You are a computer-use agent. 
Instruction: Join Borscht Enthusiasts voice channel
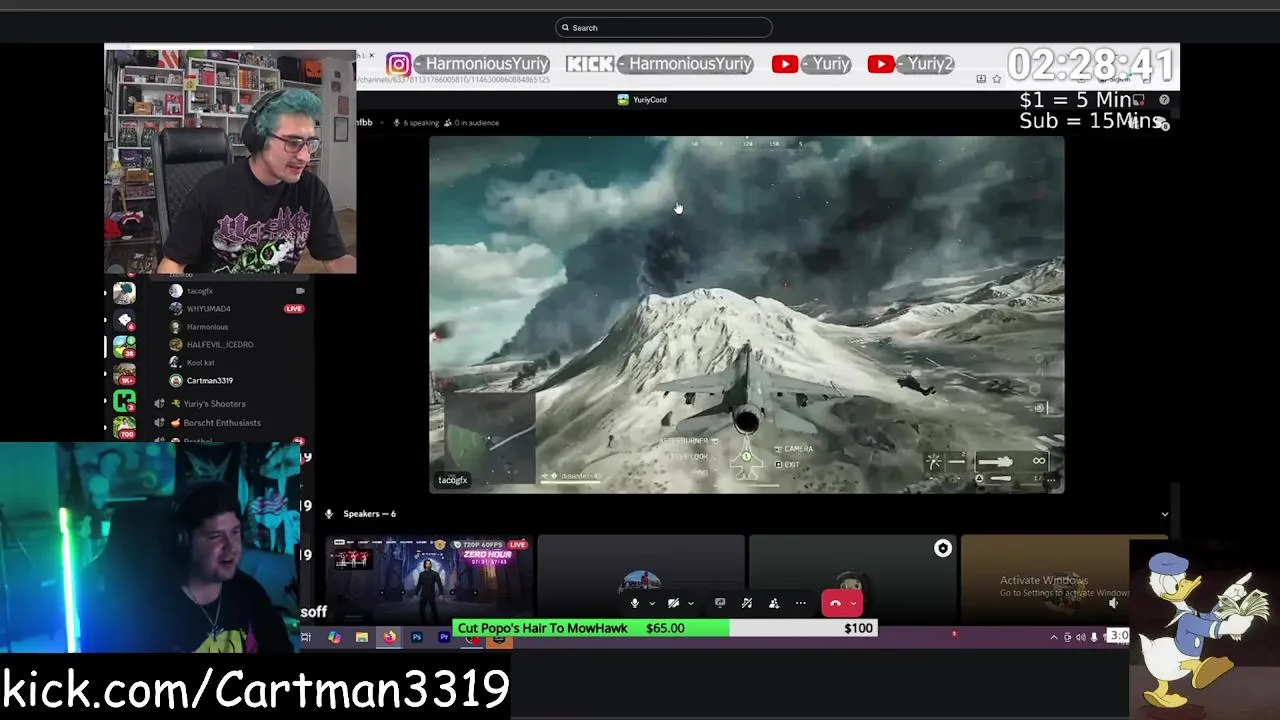(221, 423)
